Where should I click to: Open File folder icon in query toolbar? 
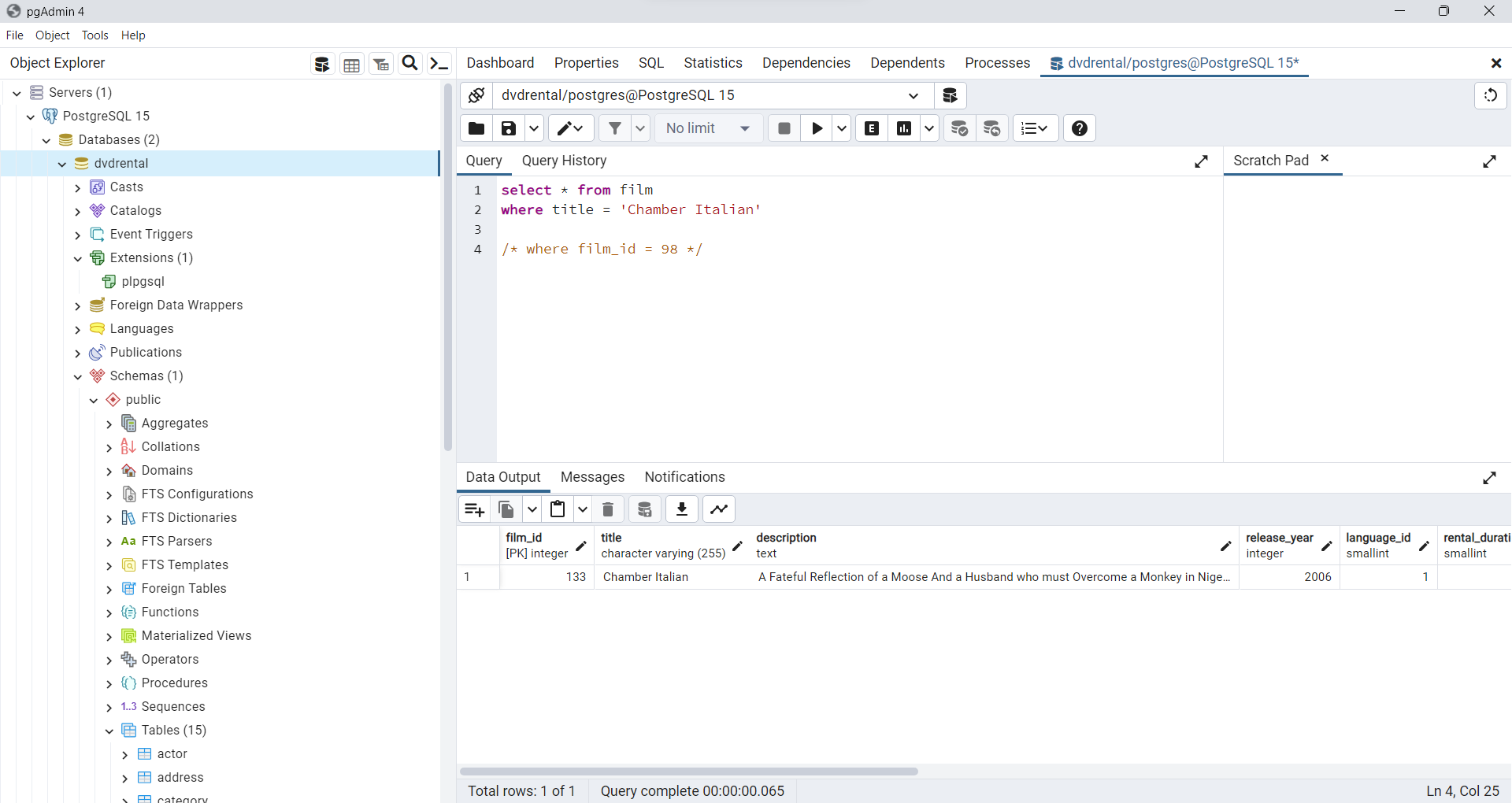(476, 128)
